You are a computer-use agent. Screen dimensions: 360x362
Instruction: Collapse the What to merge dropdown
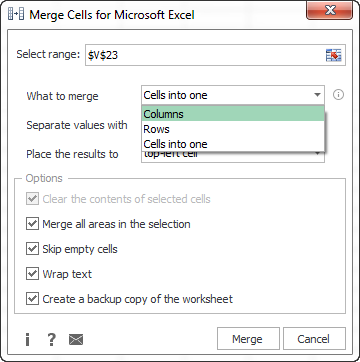point(317,95)
